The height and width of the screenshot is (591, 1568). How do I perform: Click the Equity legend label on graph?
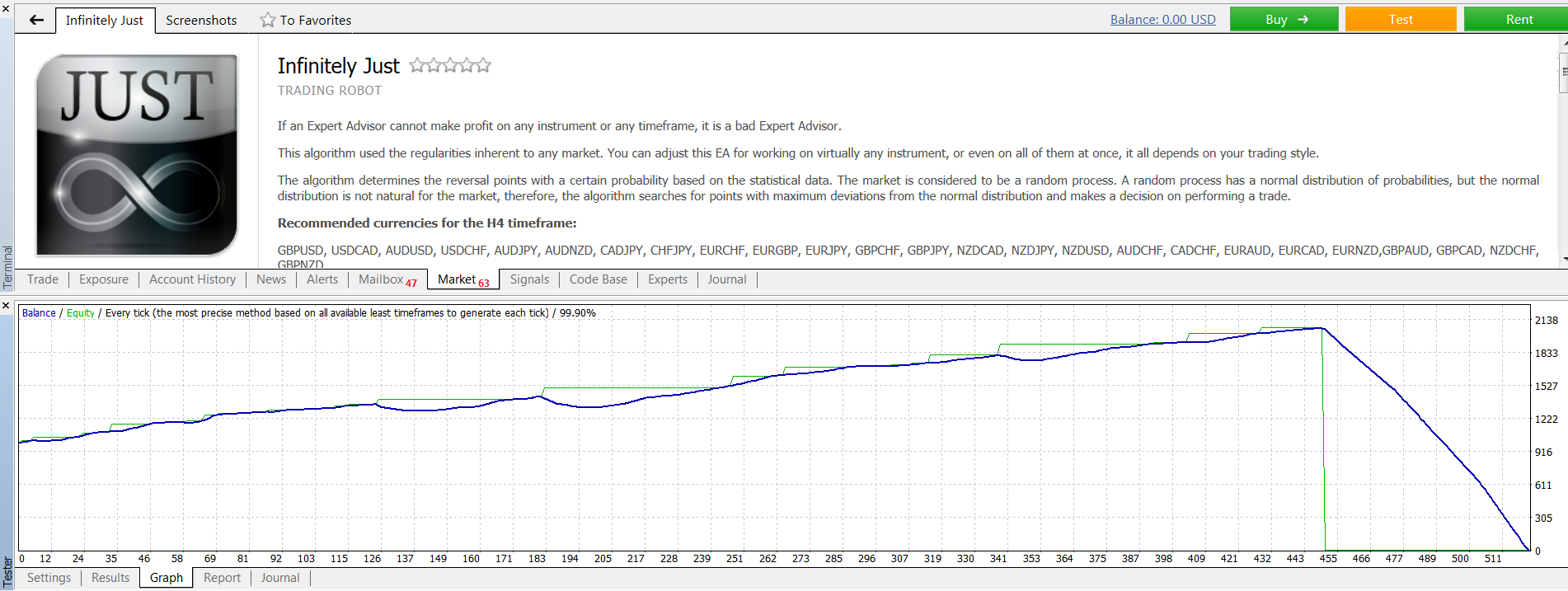81,313
